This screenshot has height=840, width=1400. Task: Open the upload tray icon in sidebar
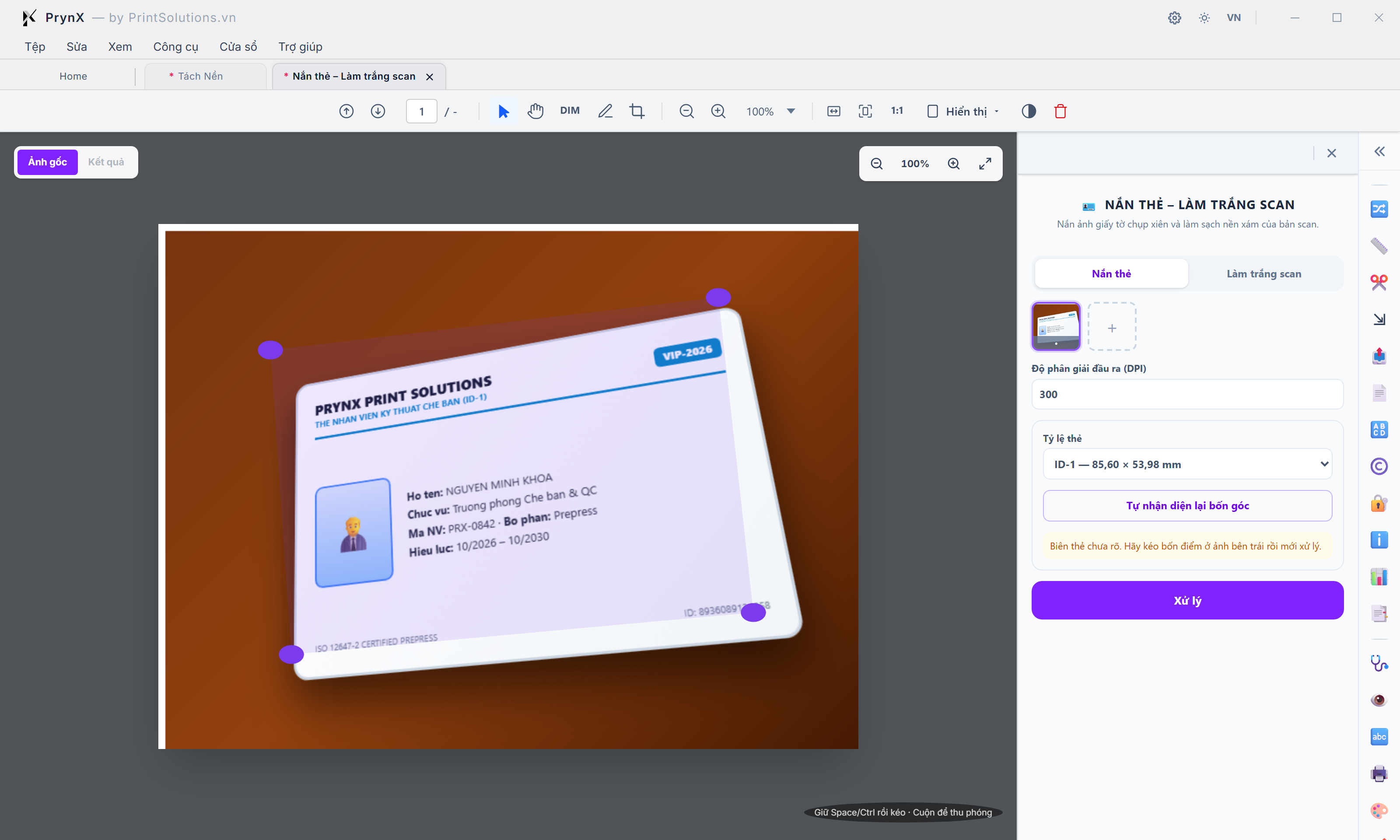click(1379, 356)
